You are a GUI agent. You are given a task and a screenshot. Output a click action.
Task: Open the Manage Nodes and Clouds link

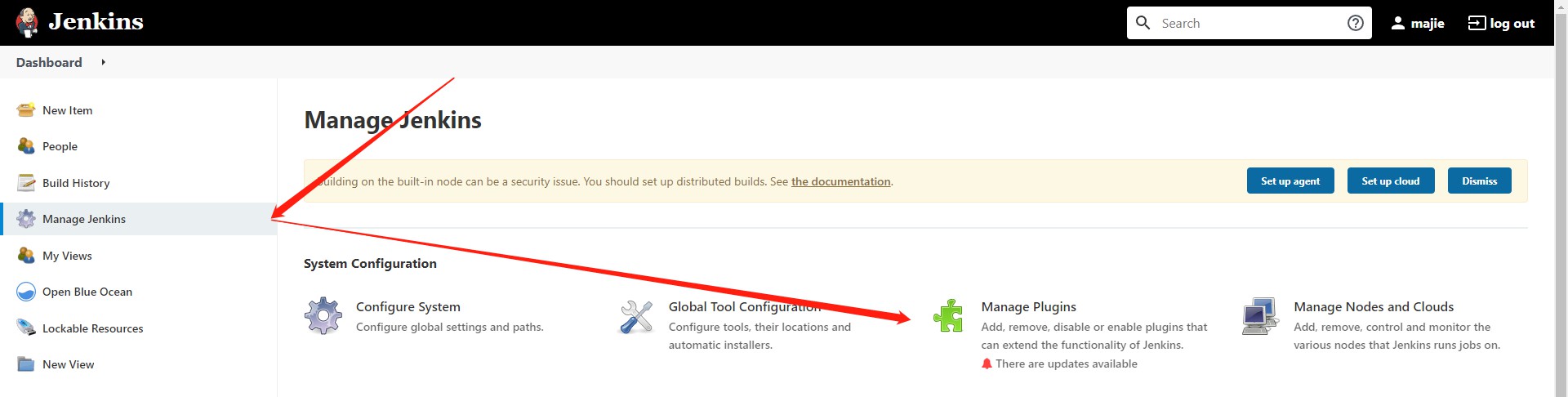click(1374, 306)
